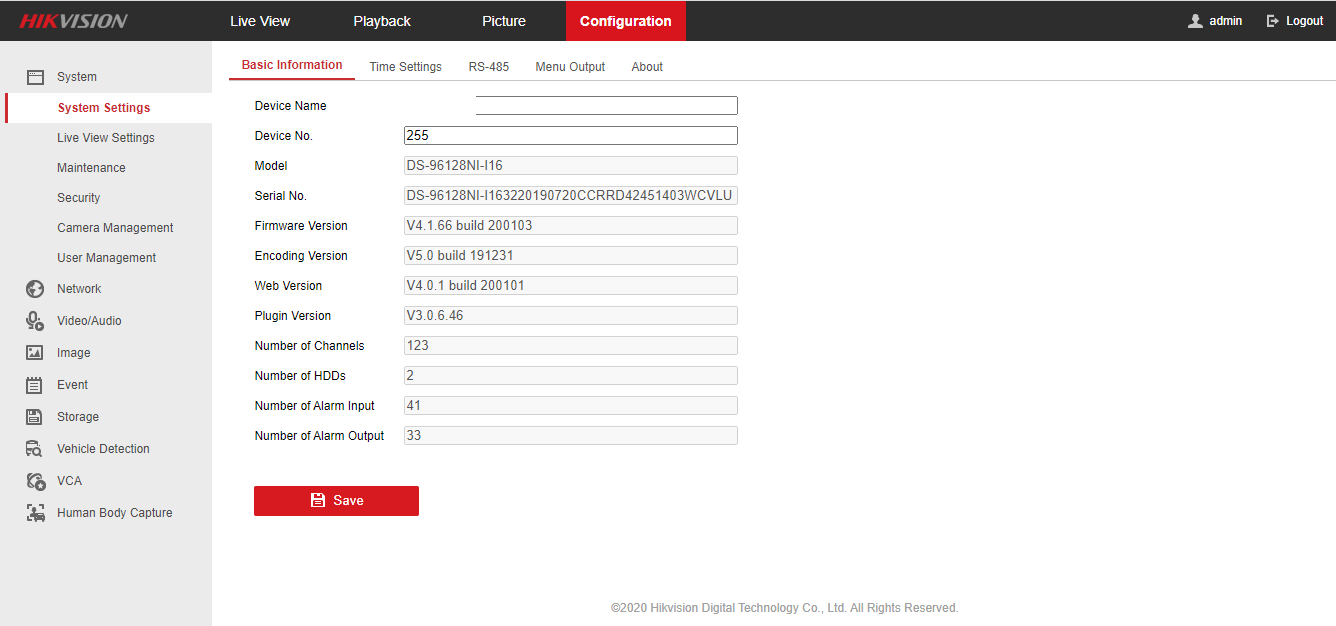Click the Human Body Capture icon
Viewport: 1336px width, 626px height.
(35, 513)
